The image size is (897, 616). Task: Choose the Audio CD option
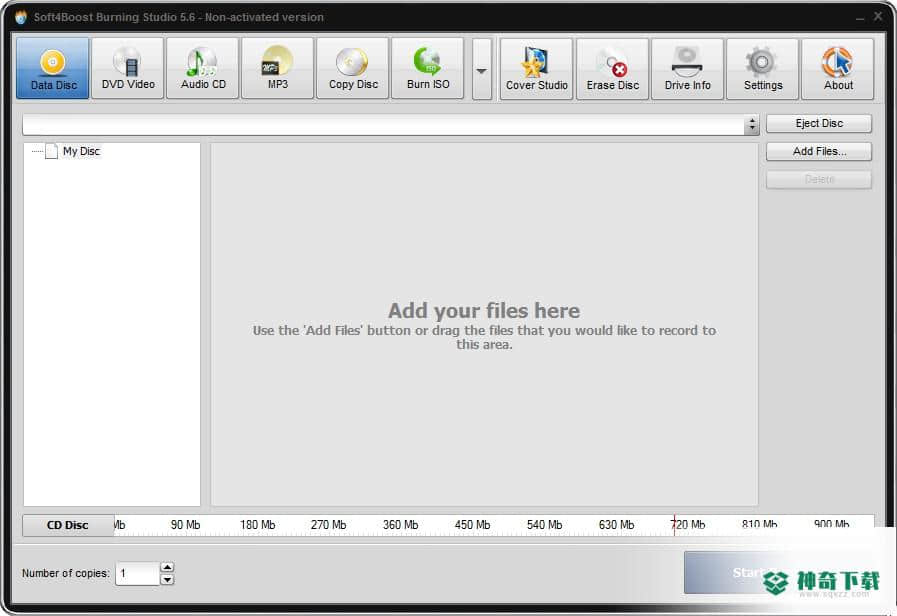203,68
